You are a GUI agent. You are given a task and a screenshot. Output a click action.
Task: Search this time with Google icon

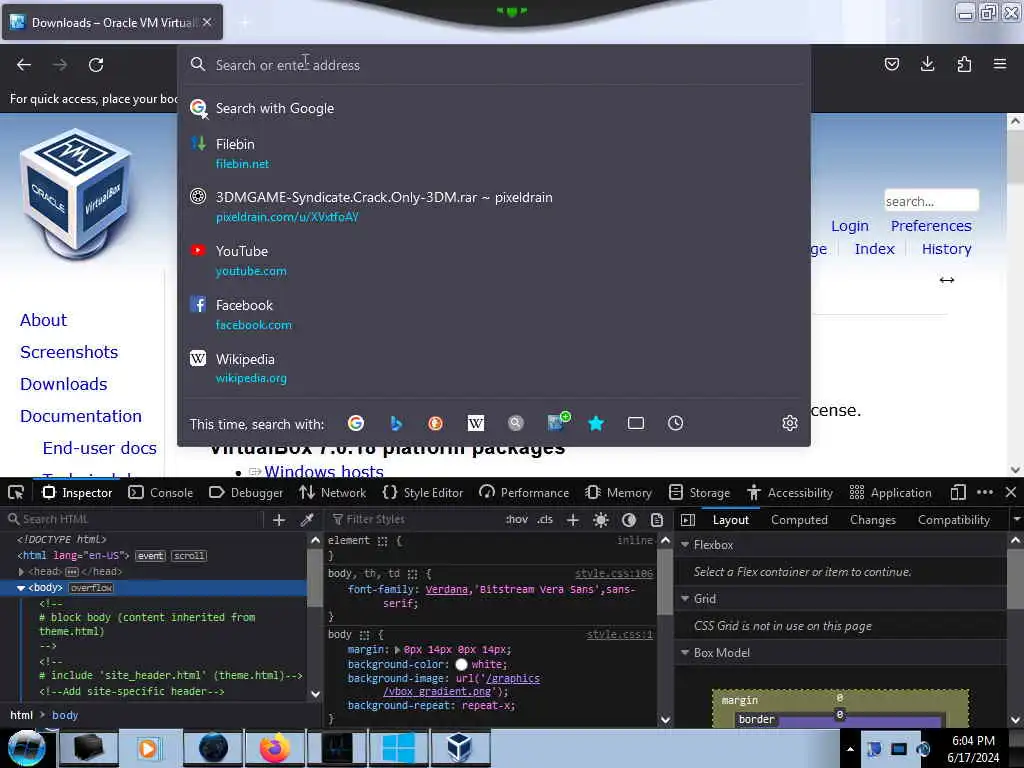click(356, 423)
